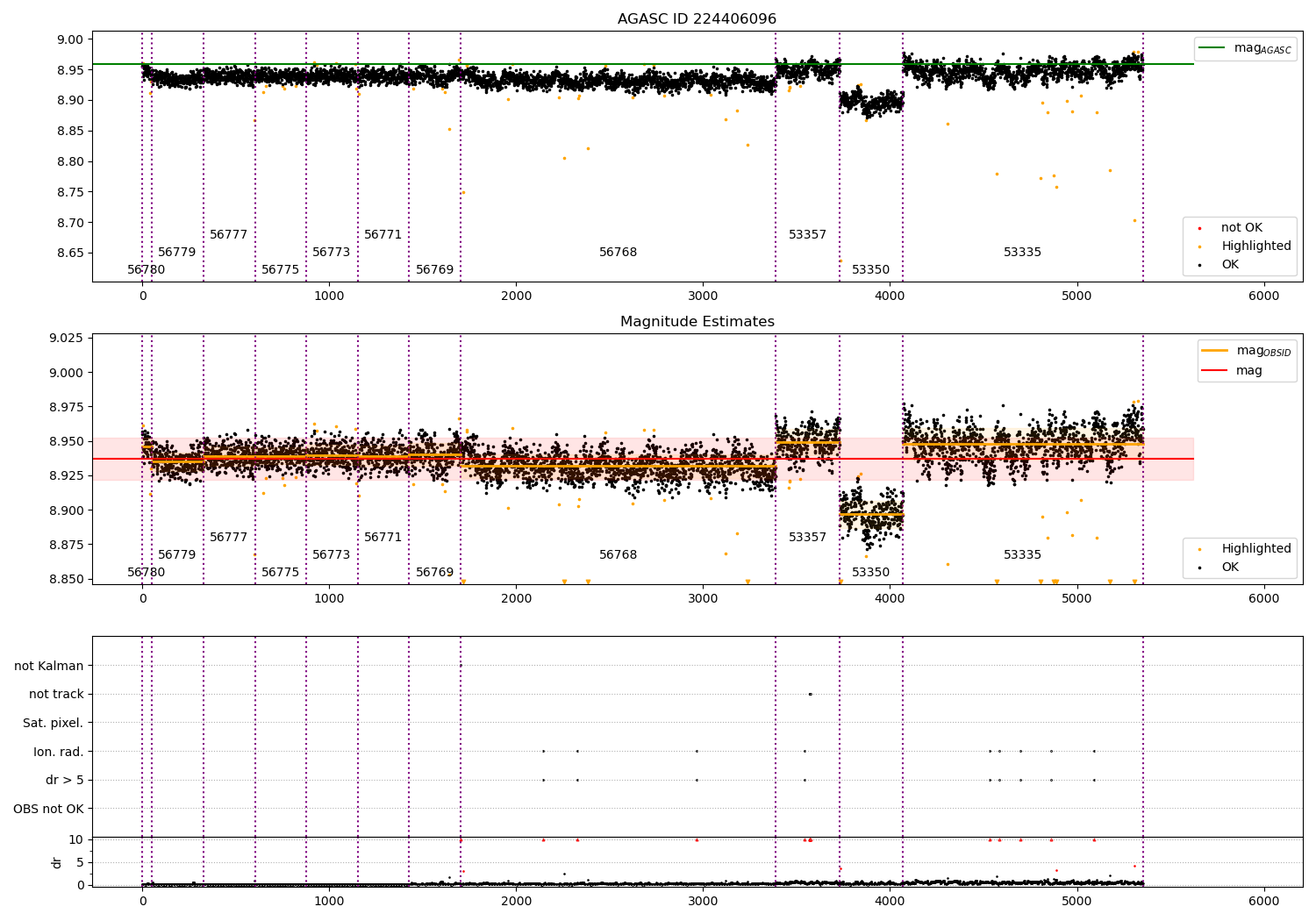The image size is (1316, 921).
Task: Click OBSID label 56777 in Magnitude Estimates plot
Action: pyautogui.click(x=228, y=538)
